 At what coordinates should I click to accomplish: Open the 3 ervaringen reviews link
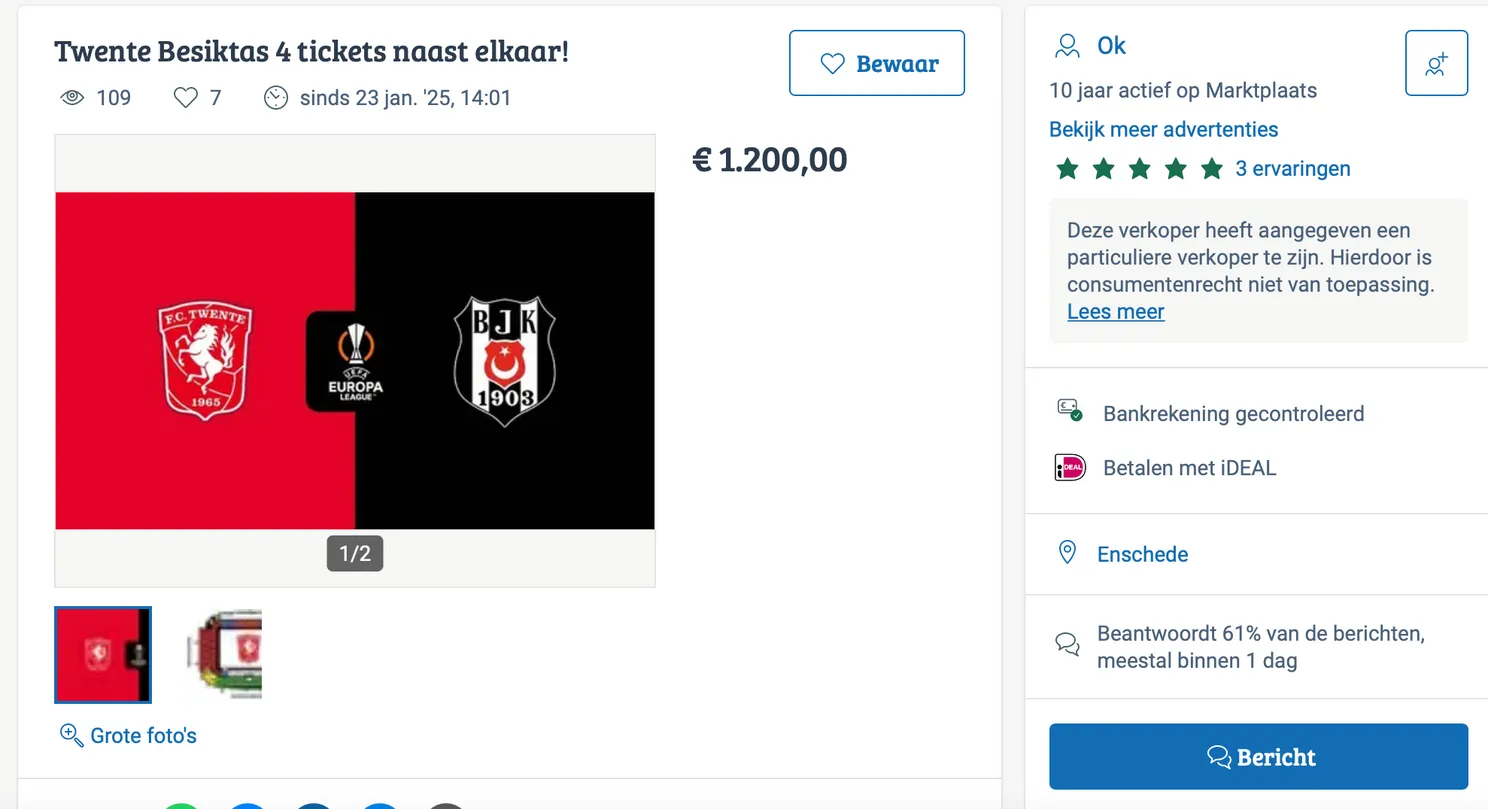1293,168
